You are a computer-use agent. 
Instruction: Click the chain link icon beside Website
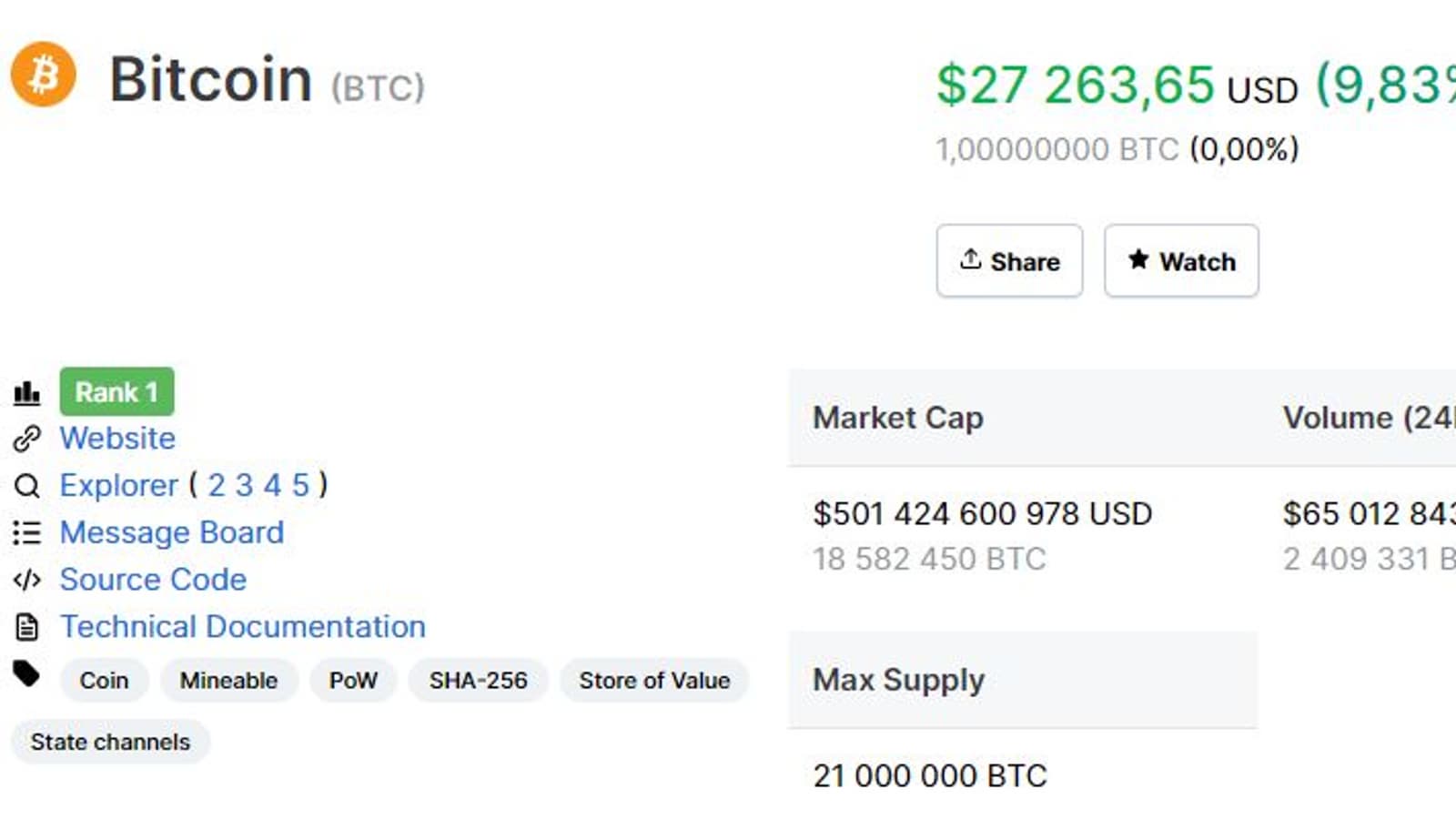[27, 439]
